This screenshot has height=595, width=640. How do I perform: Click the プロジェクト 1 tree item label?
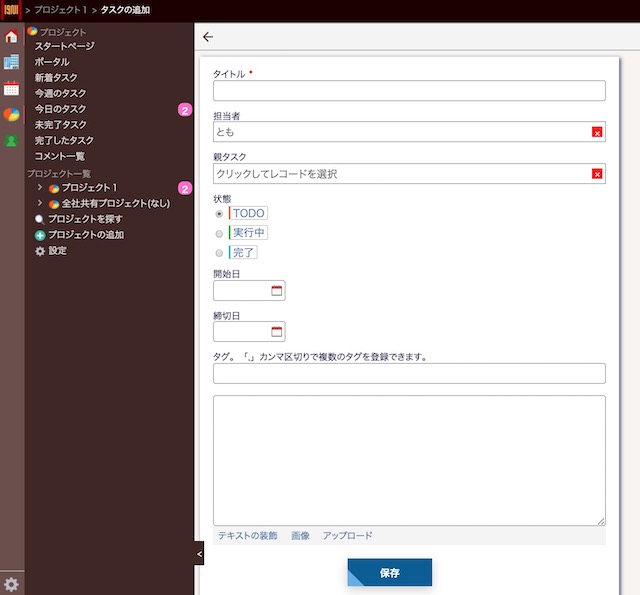pyautogui.click(x=89, y=188)
